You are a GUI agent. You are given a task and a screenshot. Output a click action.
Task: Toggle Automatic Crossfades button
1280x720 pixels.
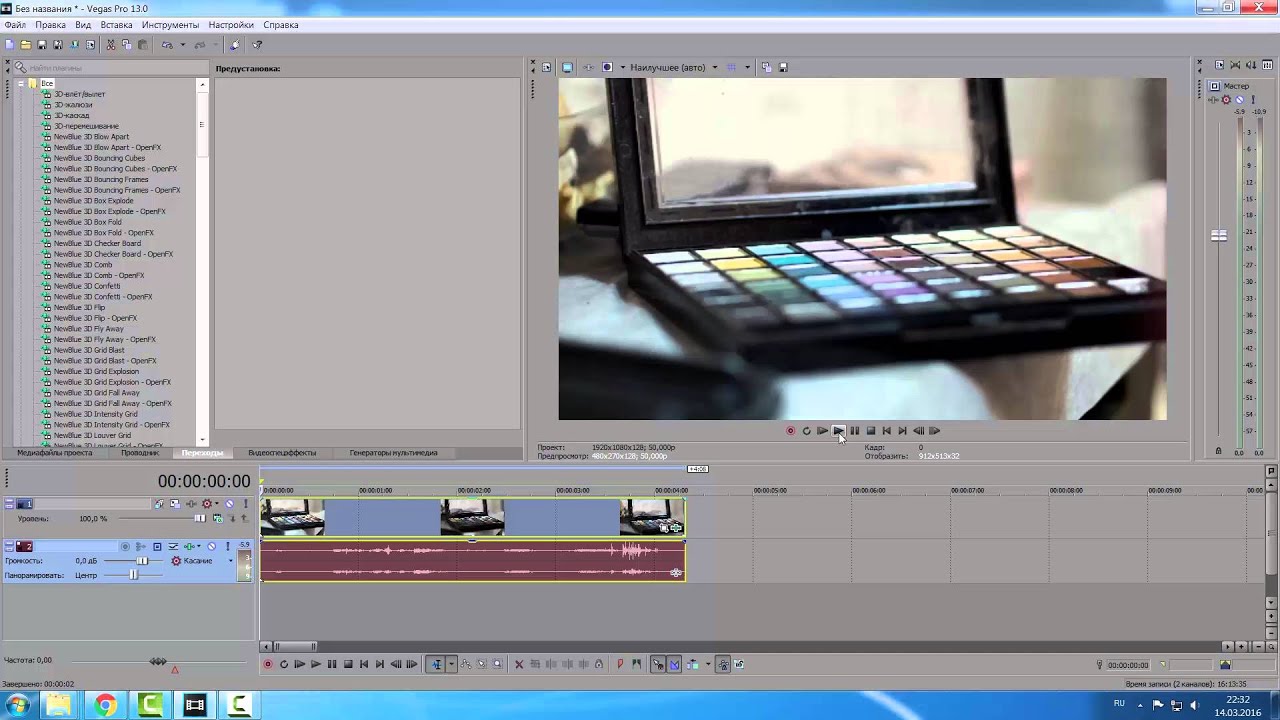click(x=674, y=664)
